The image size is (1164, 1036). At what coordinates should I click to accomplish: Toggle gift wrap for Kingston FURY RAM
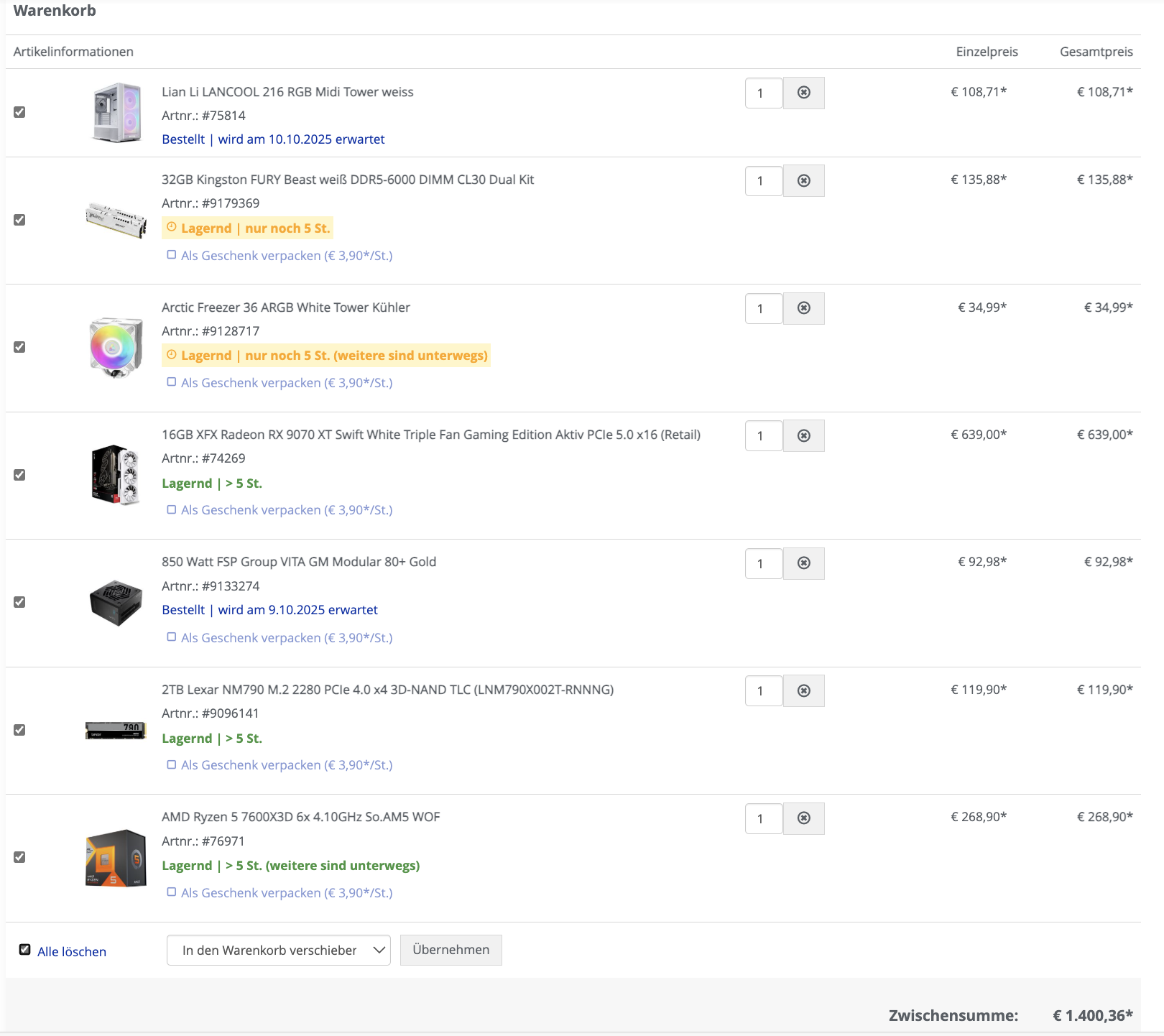pyautogui.click(x=172, y=255)
